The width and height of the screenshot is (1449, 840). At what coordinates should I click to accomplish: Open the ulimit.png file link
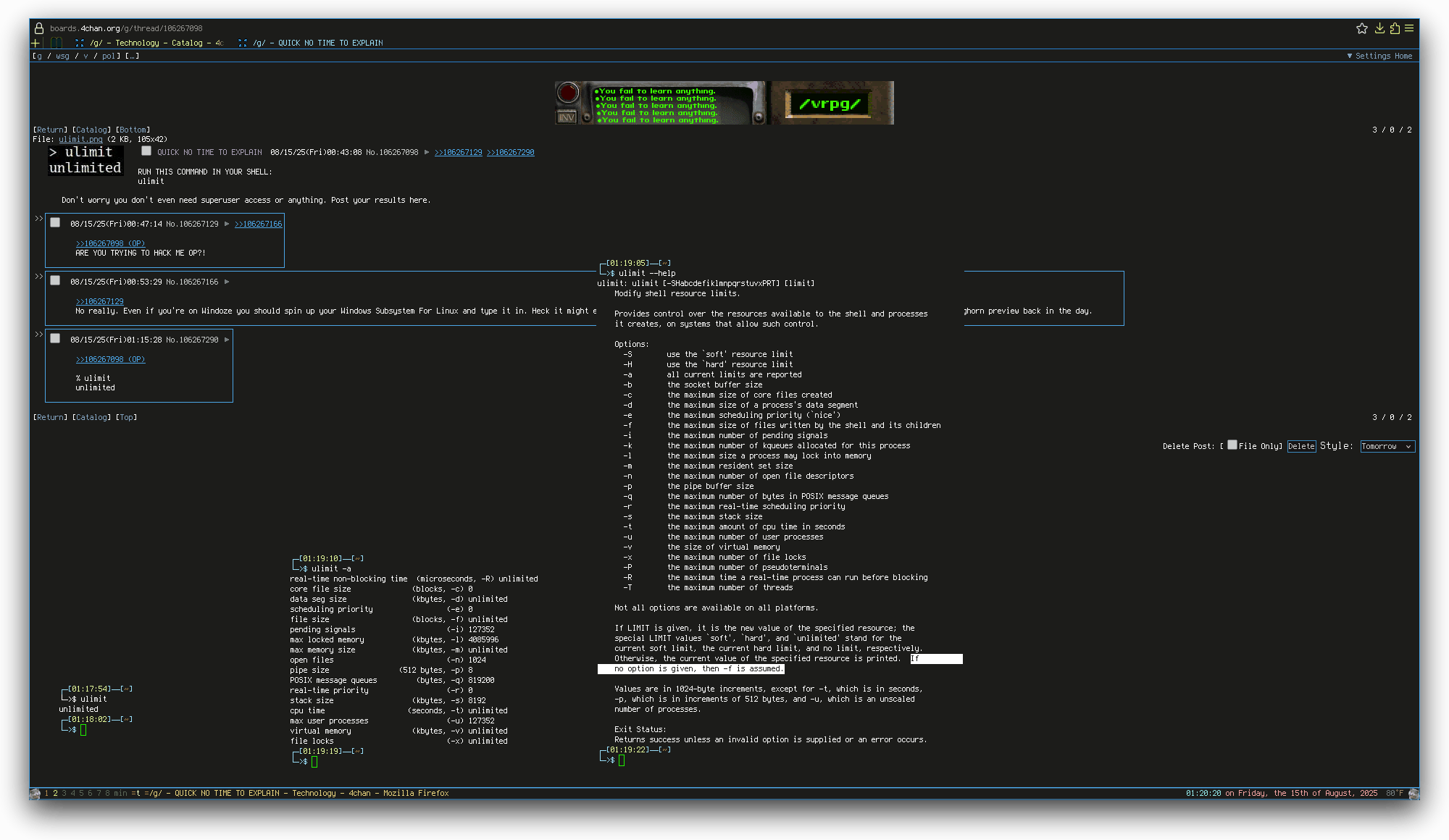(80, 139)
